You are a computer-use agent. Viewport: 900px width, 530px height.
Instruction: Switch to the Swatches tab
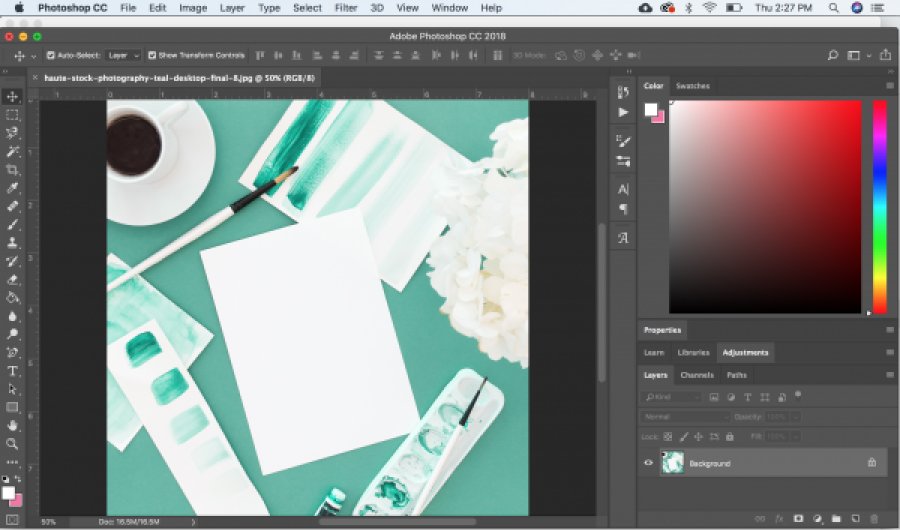tap(693, 86)
